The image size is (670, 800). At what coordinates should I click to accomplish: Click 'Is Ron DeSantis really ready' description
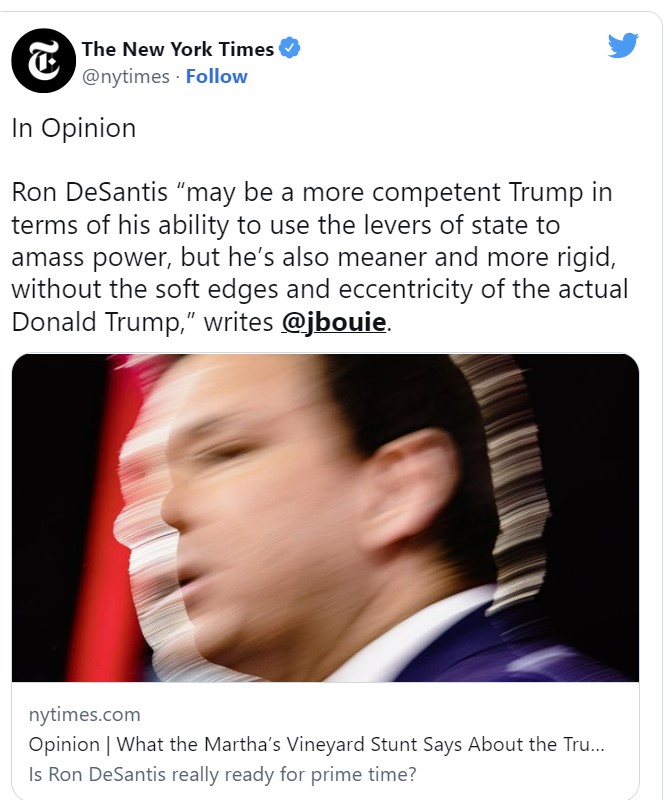tap(222, 774)
